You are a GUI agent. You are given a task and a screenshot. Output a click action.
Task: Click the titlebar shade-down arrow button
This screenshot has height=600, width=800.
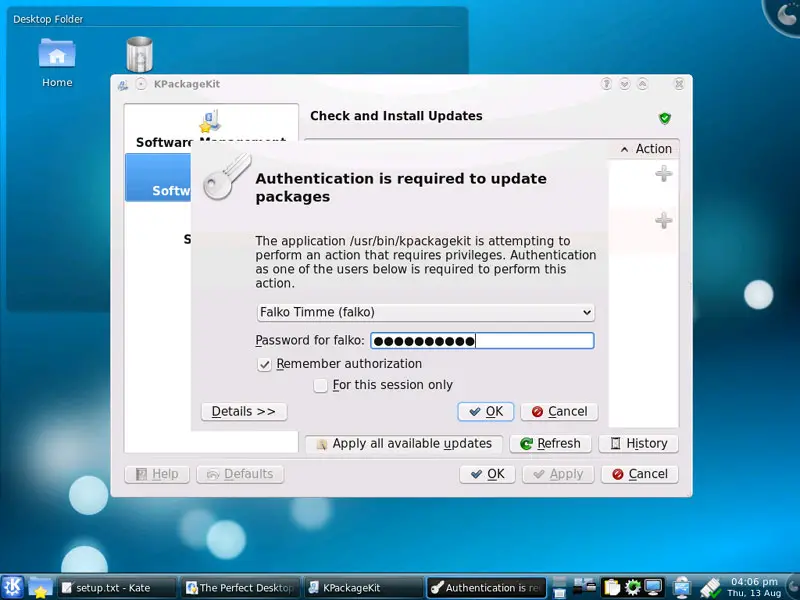[x=624, y=84]
